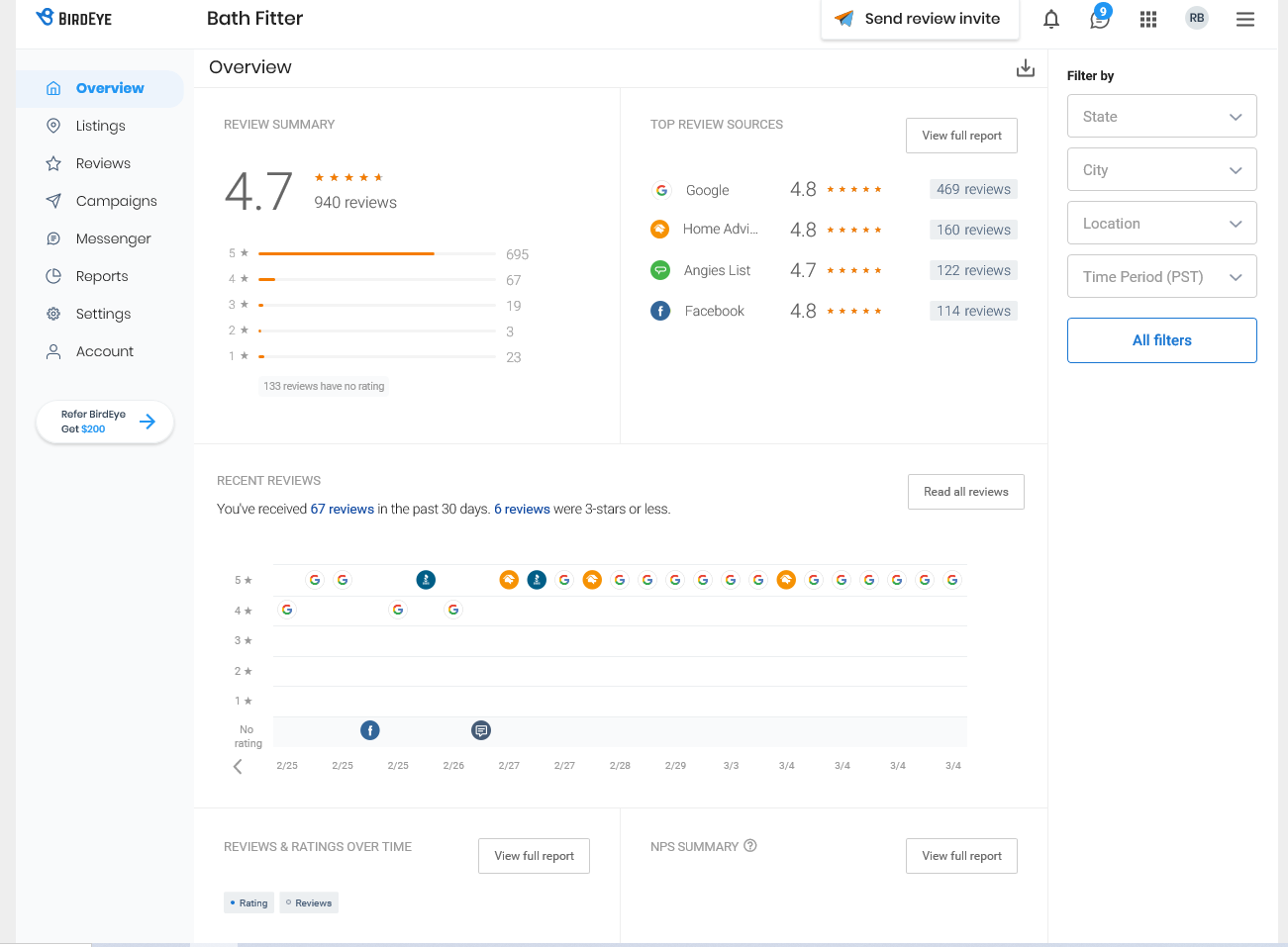The image size is (1288, 947).
Task: Click the hamburger menu icon
Action: pyautogui.click(x=1245, y=19)
